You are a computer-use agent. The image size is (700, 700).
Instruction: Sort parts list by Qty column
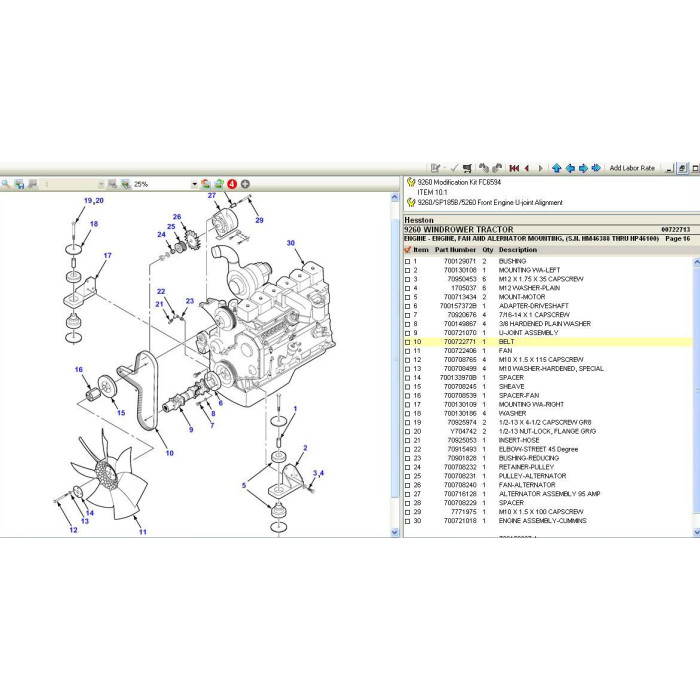point(488,250)
